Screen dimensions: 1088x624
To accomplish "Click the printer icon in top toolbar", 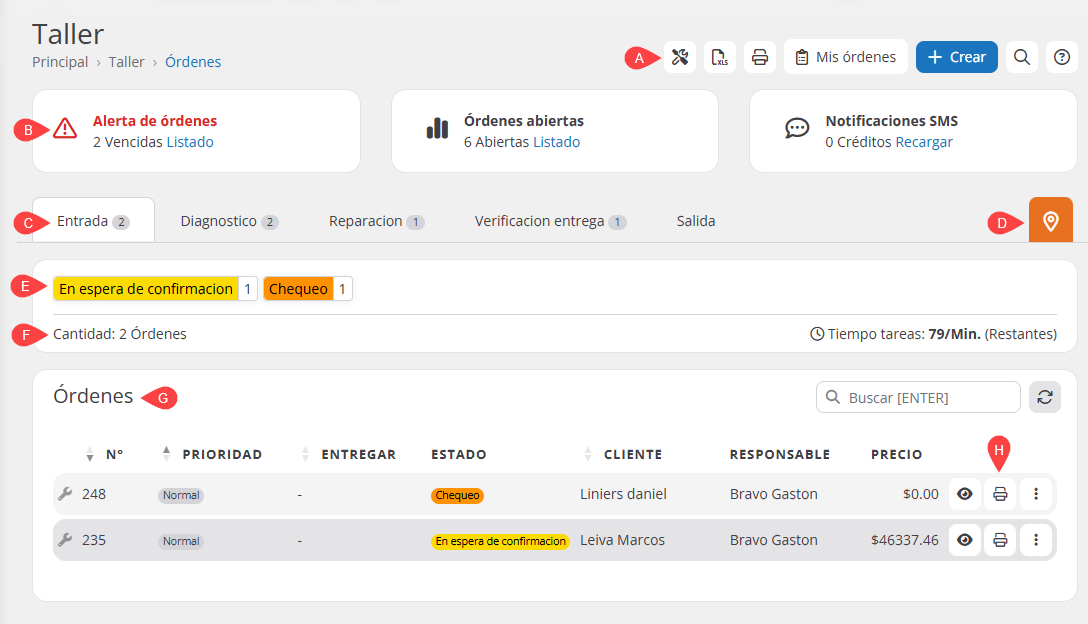I will [759, 57].
